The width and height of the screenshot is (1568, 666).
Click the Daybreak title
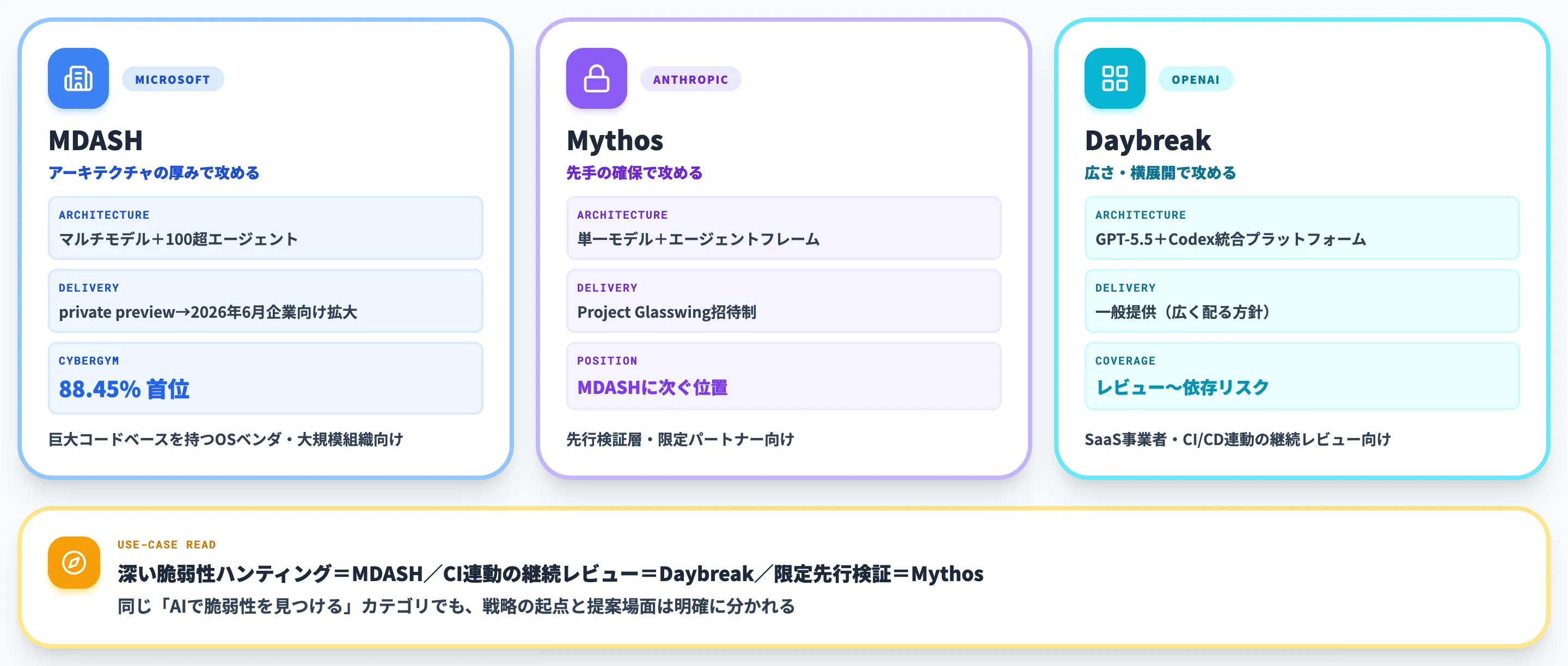[x=1148, y=140]
